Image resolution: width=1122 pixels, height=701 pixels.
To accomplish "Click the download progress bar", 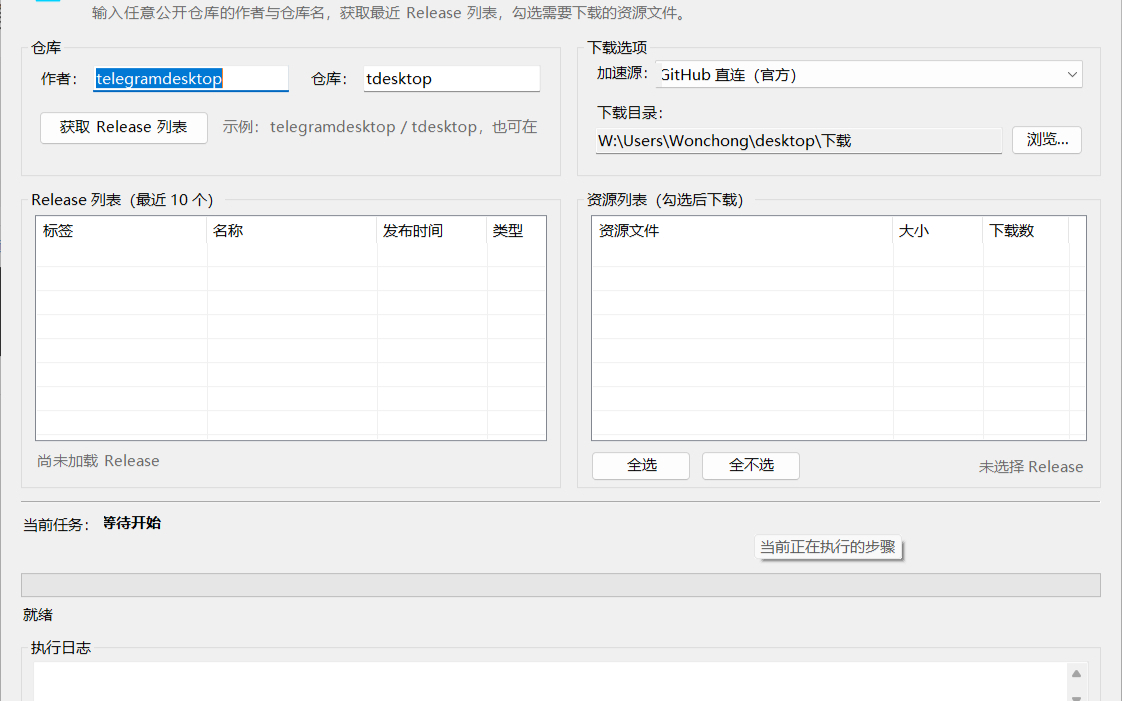I will [x=561, y=585].
